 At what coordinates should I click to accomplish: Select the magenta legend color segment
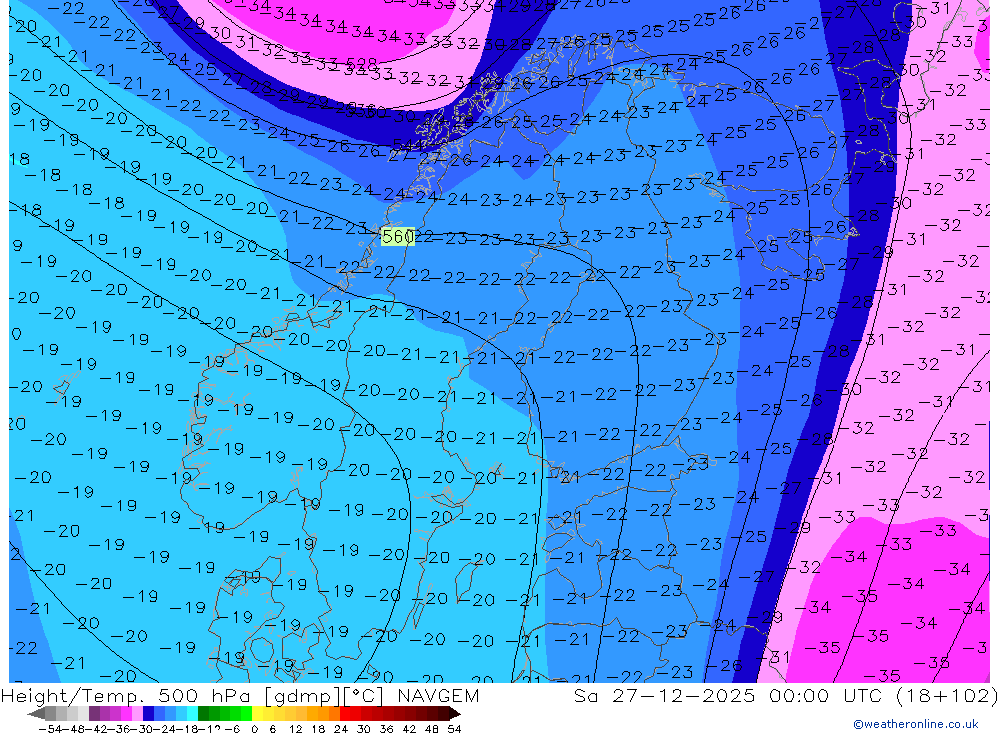point(126,714)
